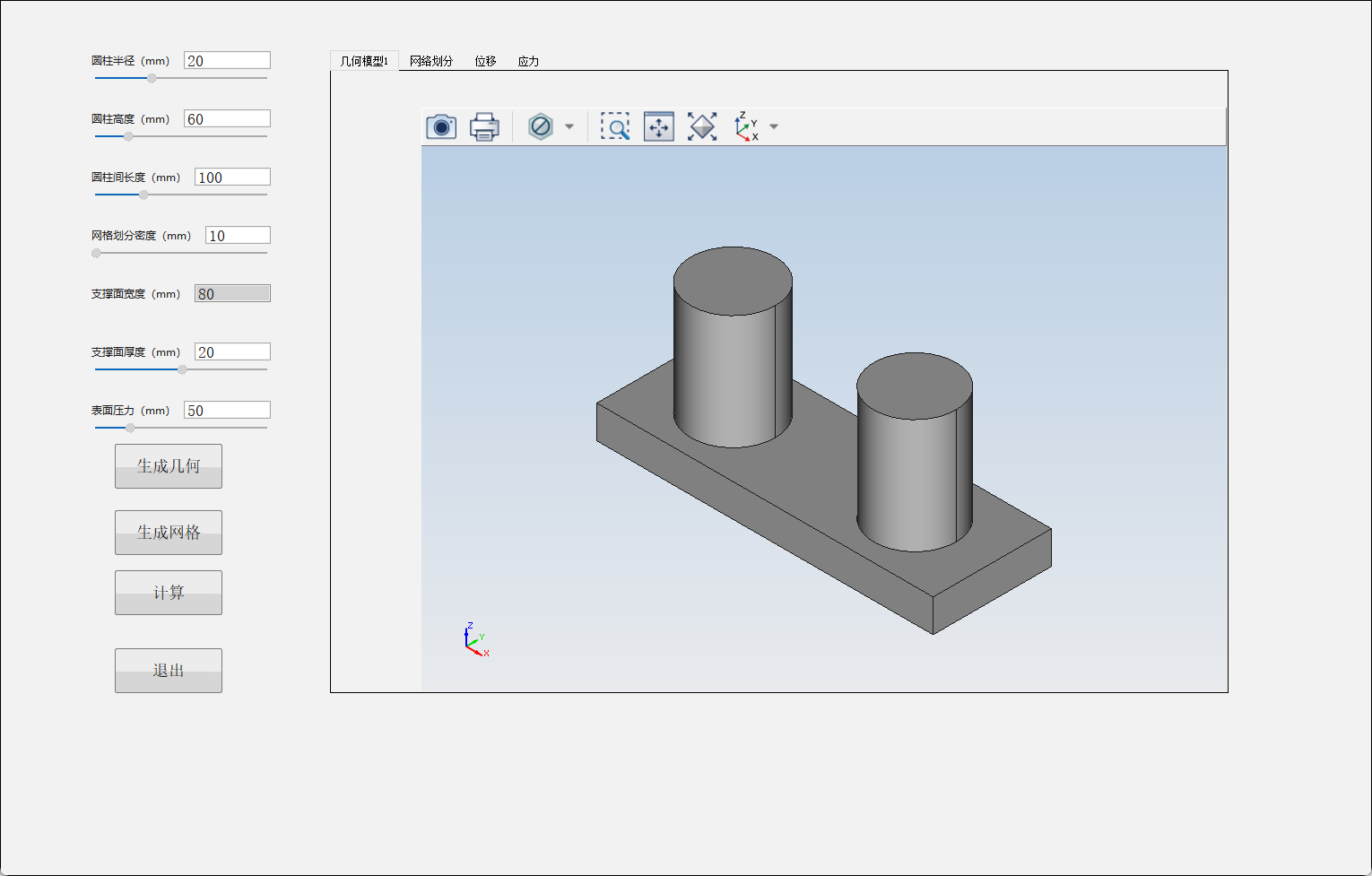Open the 网络划分 tab
Screen dimensions: 1372x876
click(431, 61)
